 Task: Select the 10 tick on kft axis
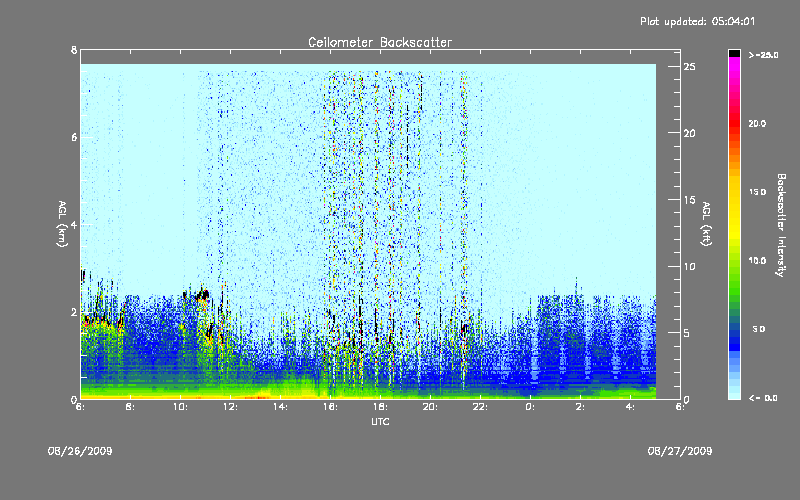point(689,266)
